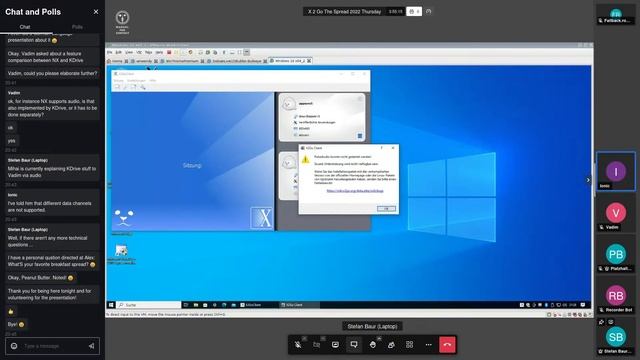640x360 pixels.
Task: Open the Windows Start button in the VM
Action: [111, 305]
